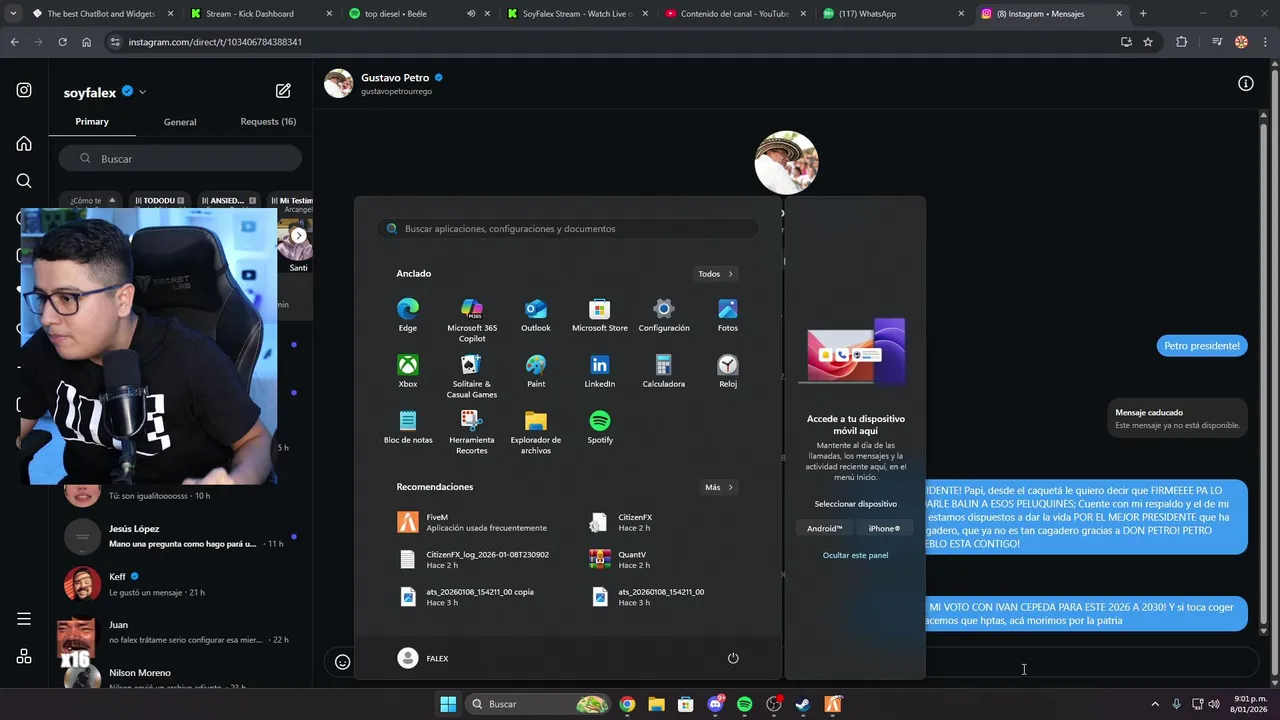Click Windows Start button on taskbar
This screenshot has height=720, width=1280.
coord(448,704)
